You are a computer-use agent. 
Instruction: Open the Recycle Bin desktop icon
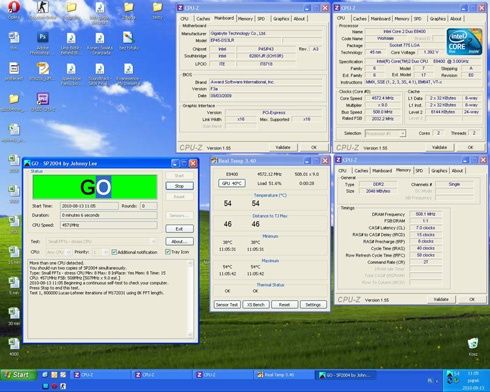(473, 343)
